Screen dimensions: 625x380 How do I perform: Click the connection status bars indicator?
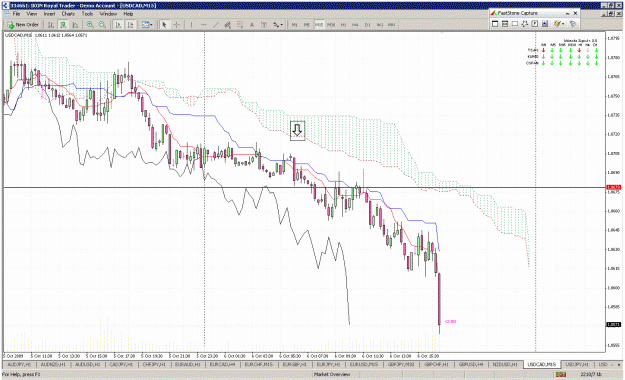[561, 374]
